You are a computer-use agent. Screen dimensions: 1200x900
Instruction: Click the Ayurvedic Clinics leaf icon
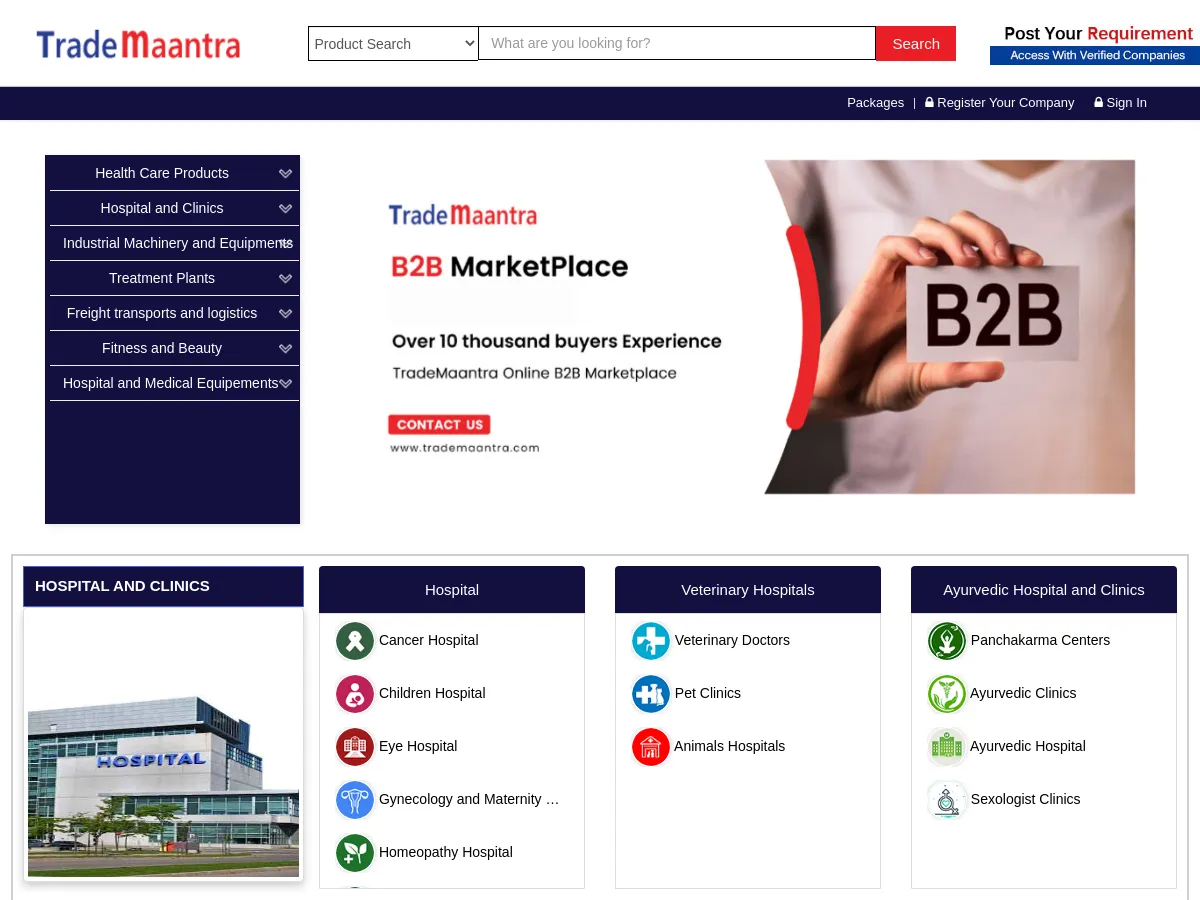[947, 694]
